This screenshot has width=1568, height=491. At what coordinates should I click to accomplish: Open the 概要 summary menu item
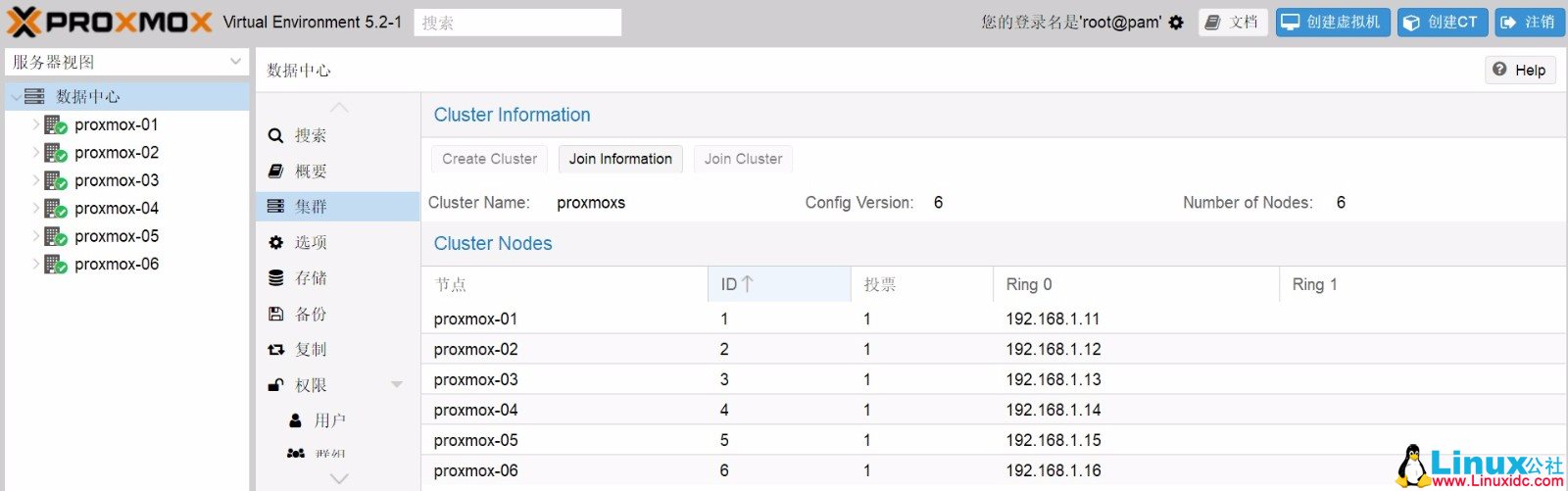(311, 172)
